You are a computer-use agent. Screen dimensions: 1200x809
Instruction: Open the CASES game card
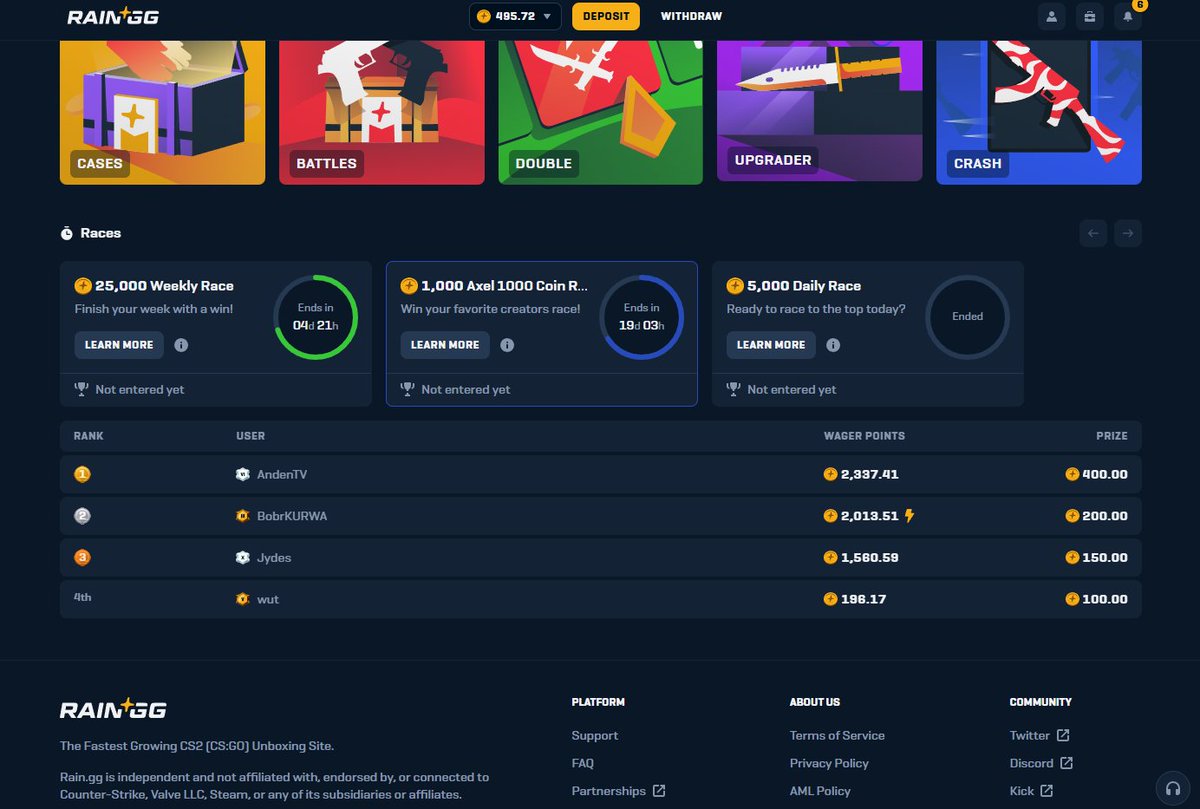pyautogui.click(x=163, y=112)
